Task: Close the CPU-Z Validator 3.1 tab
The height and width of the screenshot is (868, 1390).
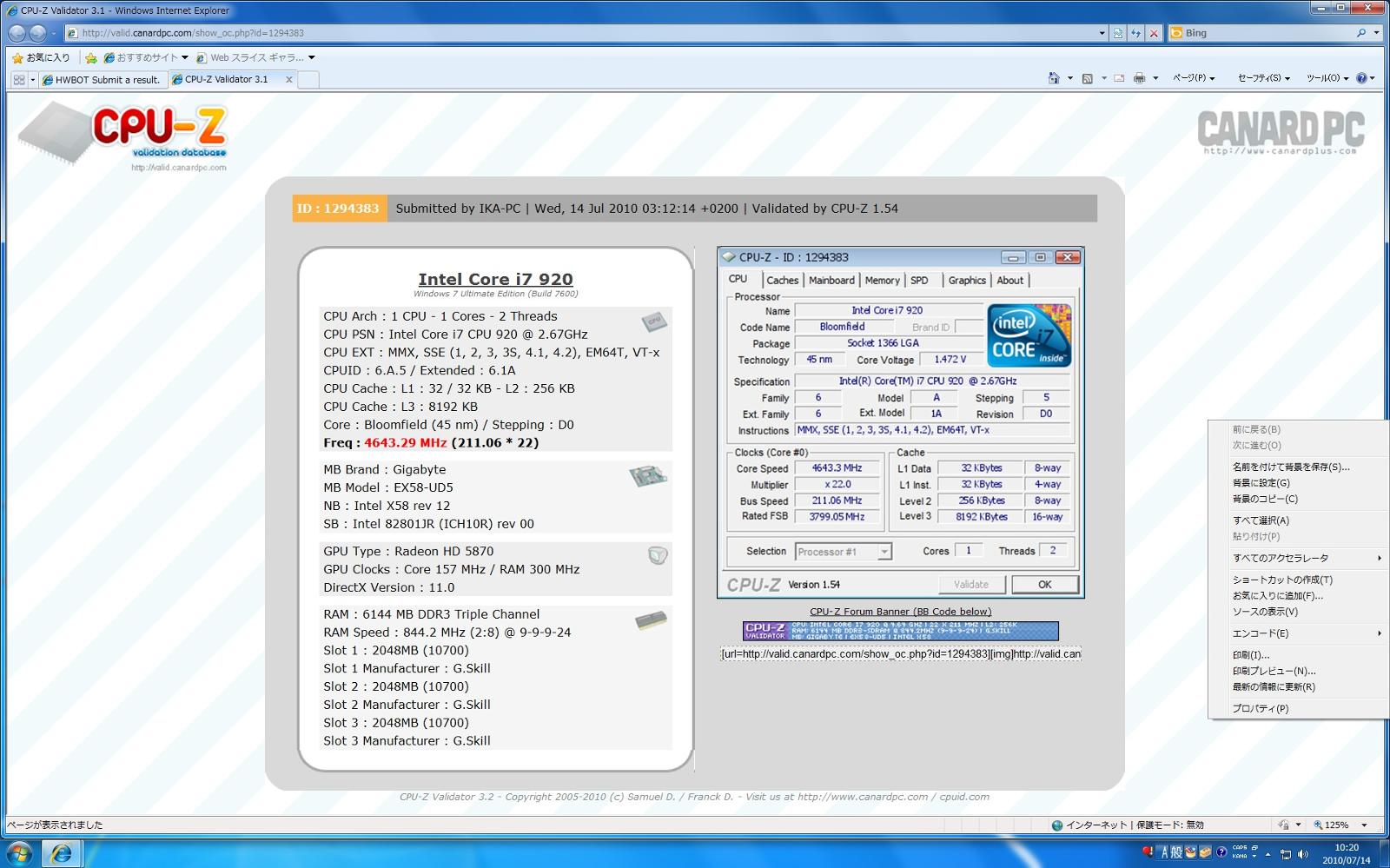Action: pos(289,79)
